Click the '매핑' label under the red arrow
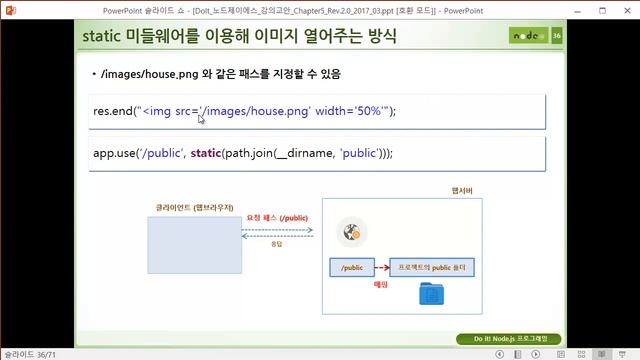The width and height of the screenshot is (640, 360). pos(381,284)
